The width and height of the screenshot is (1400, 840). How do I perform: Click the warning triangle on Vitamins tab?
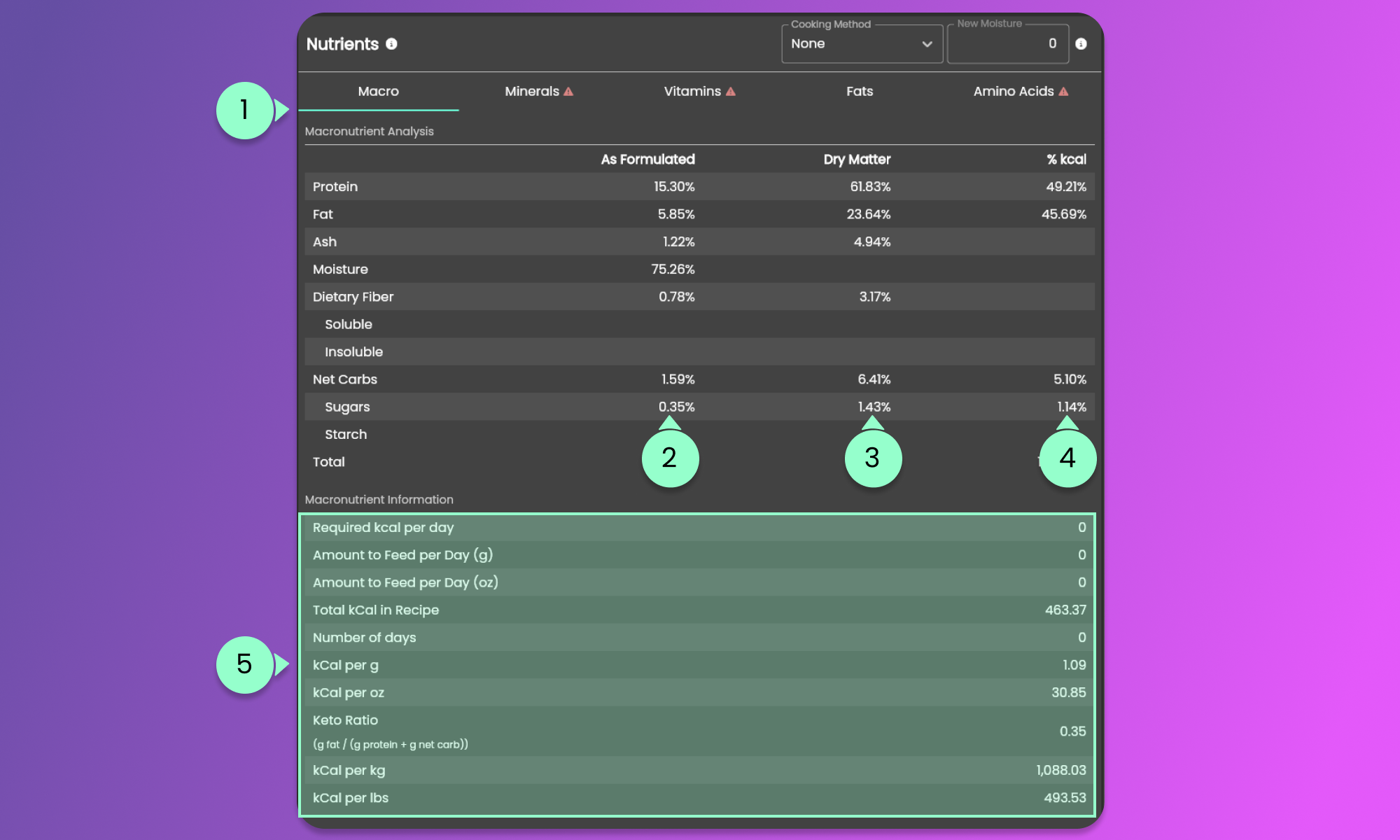coord(731,92)
